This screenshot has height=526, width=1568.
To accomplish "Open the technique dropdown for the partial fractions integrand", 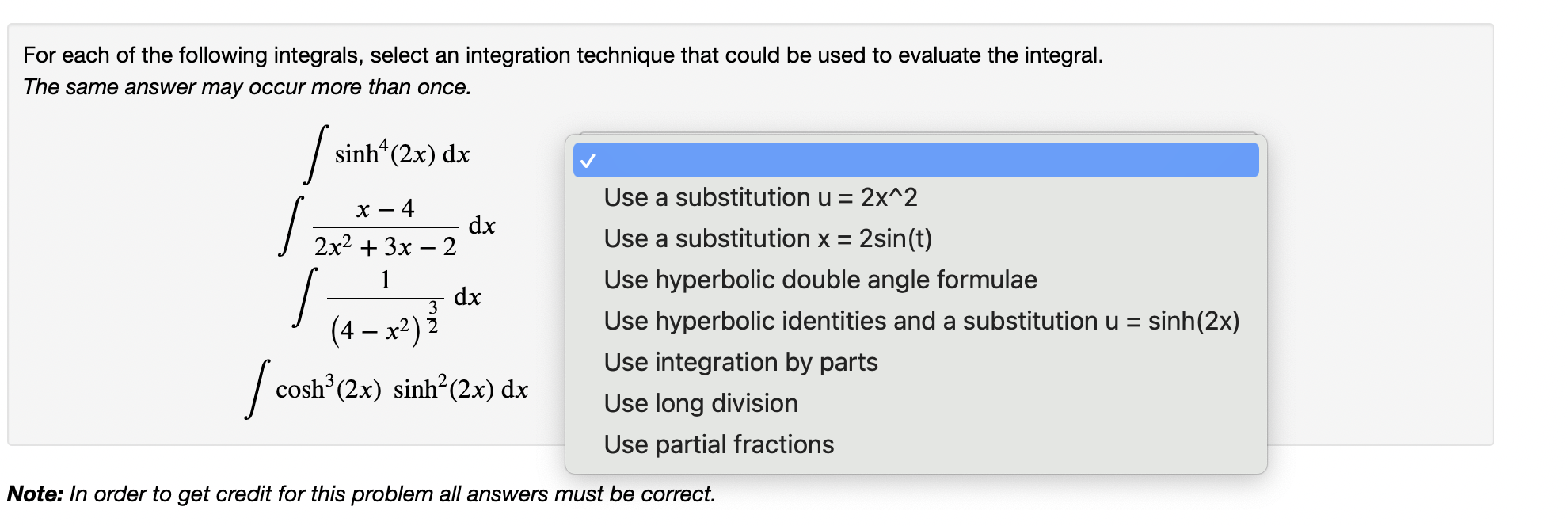I will [x=915, y=161].
